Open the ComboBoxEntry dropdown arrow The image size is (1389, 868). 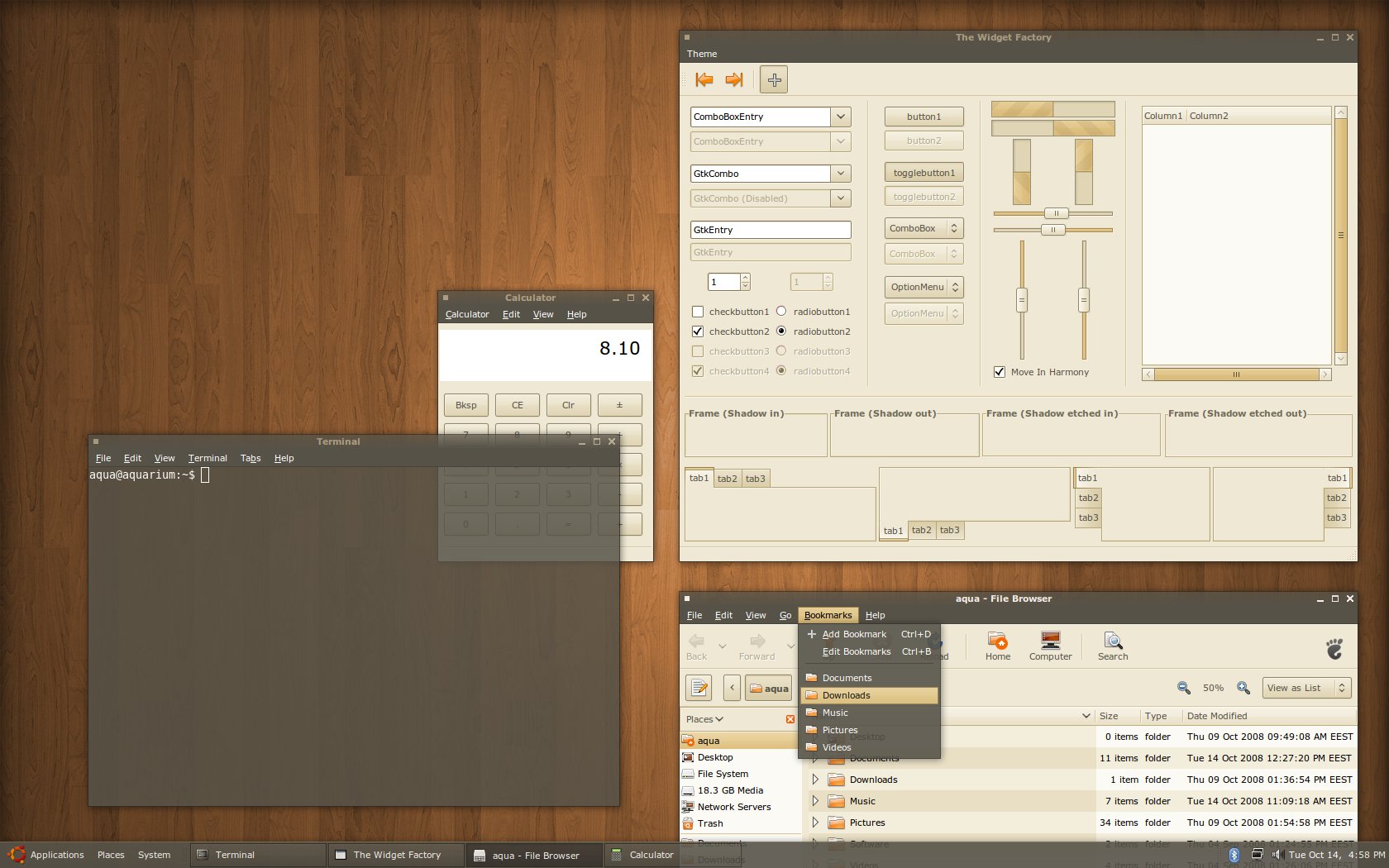tap(841, 117)
